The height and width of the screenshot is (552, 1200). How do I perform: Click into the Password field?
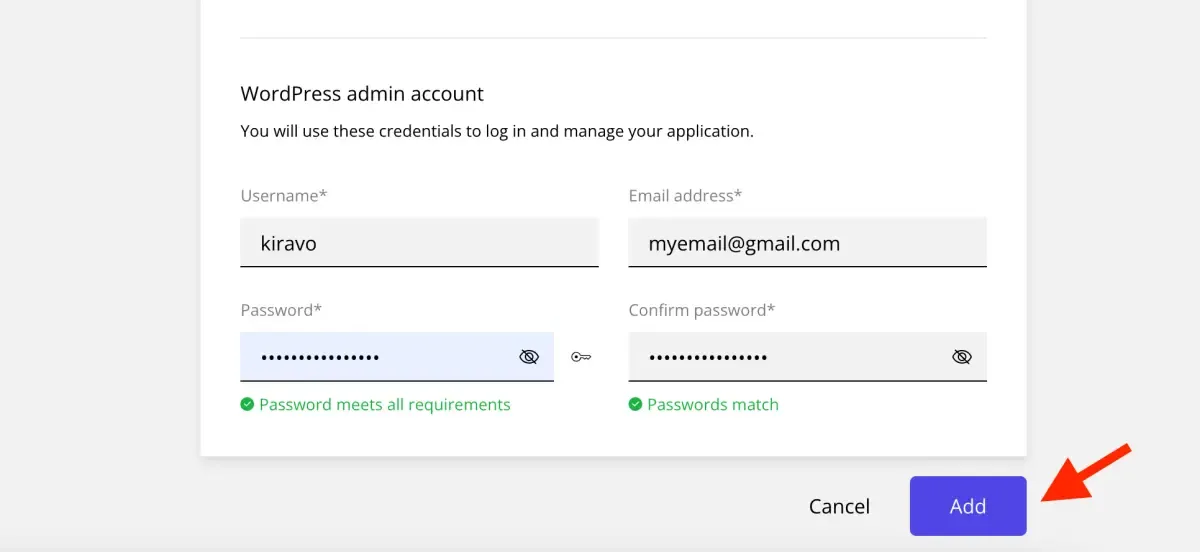[397, 357]
